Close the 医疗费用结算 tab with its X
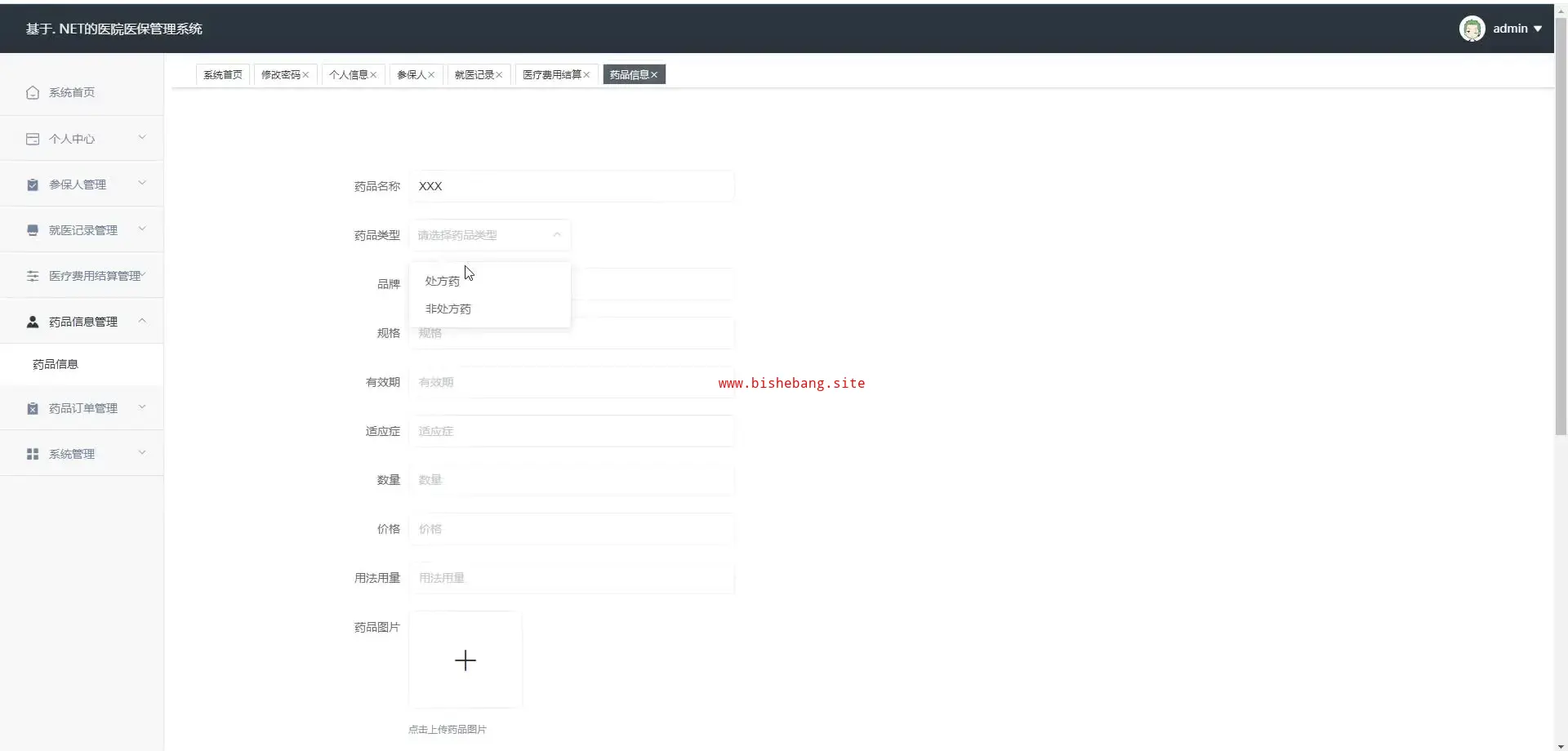 (586, 75)
